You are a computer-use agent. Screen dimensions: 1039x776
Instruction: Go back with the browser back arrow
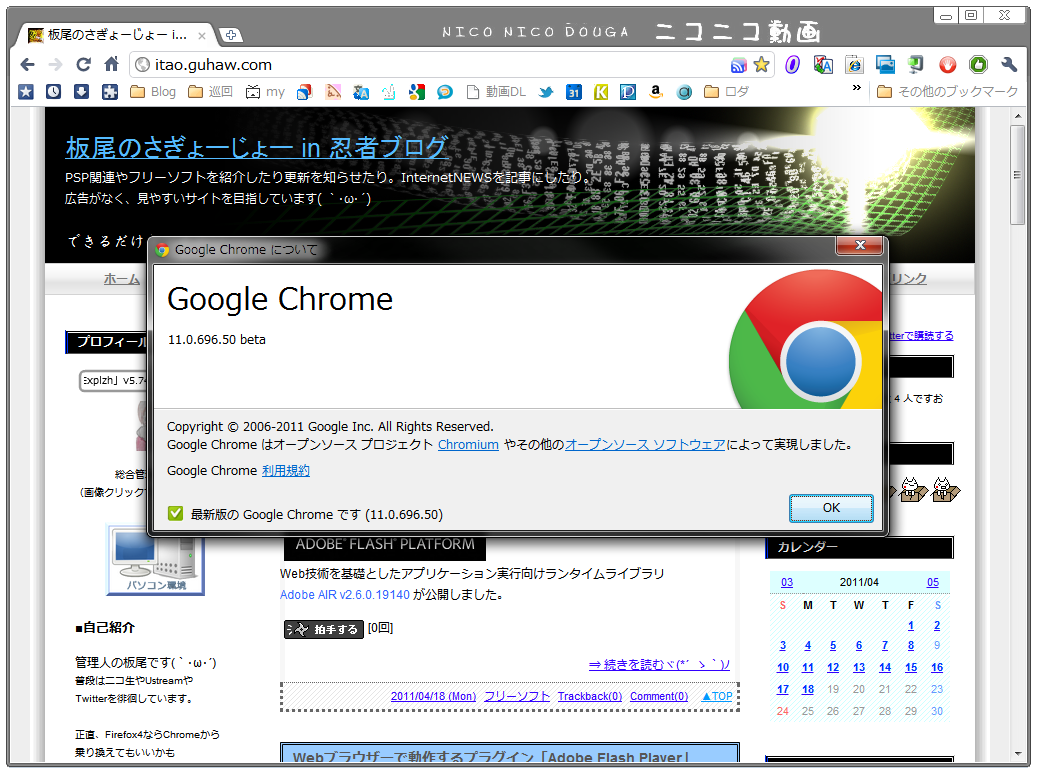click(27, 64)
